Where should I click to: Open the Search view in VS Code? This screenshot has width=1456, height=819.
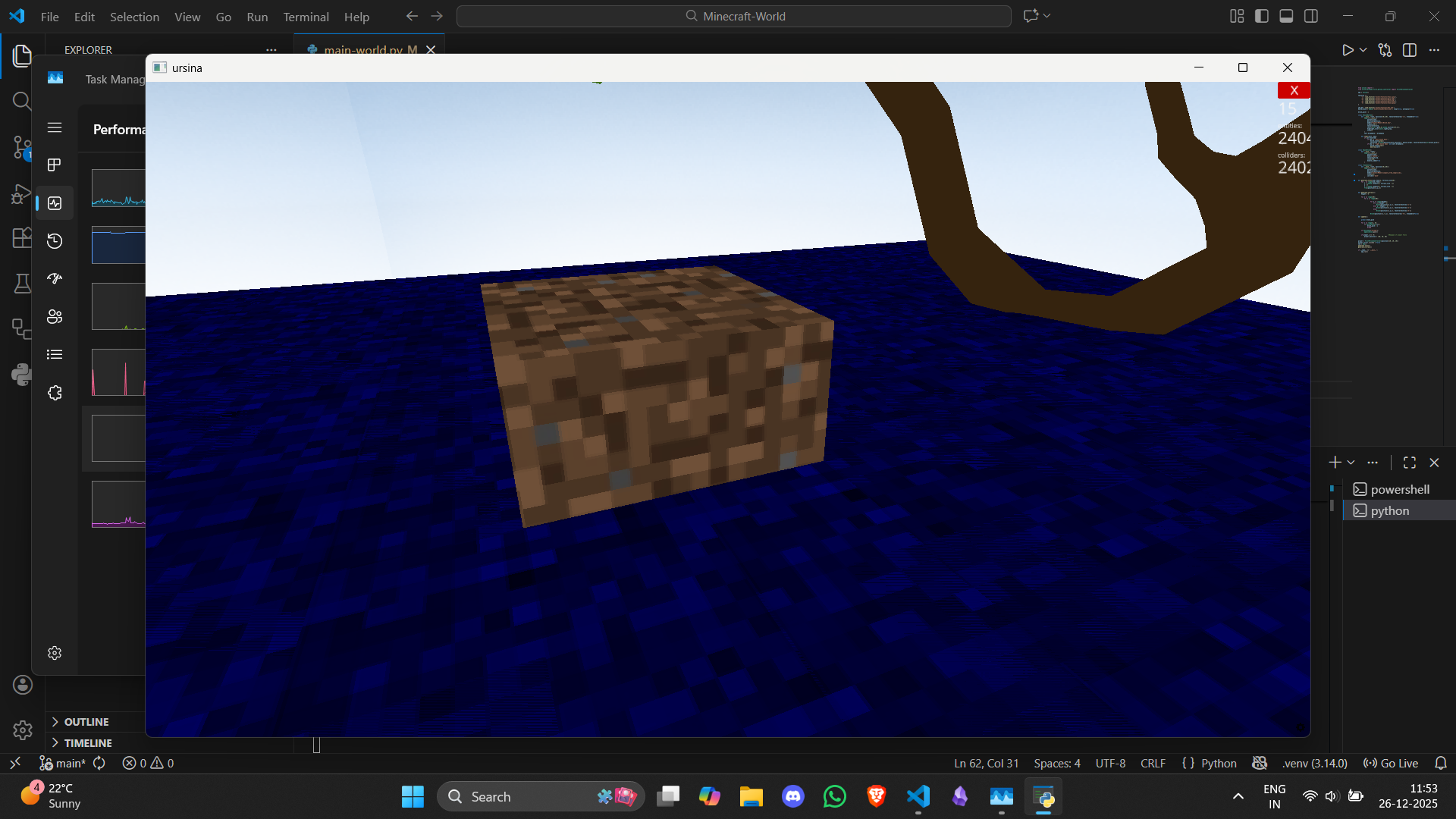[22, 101]
